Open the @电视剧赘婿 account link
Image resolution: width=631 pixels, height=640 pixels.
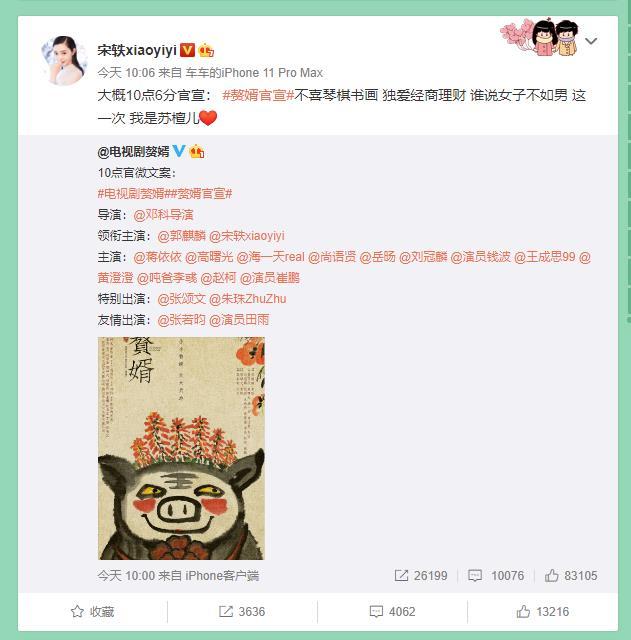coord(133,151)
